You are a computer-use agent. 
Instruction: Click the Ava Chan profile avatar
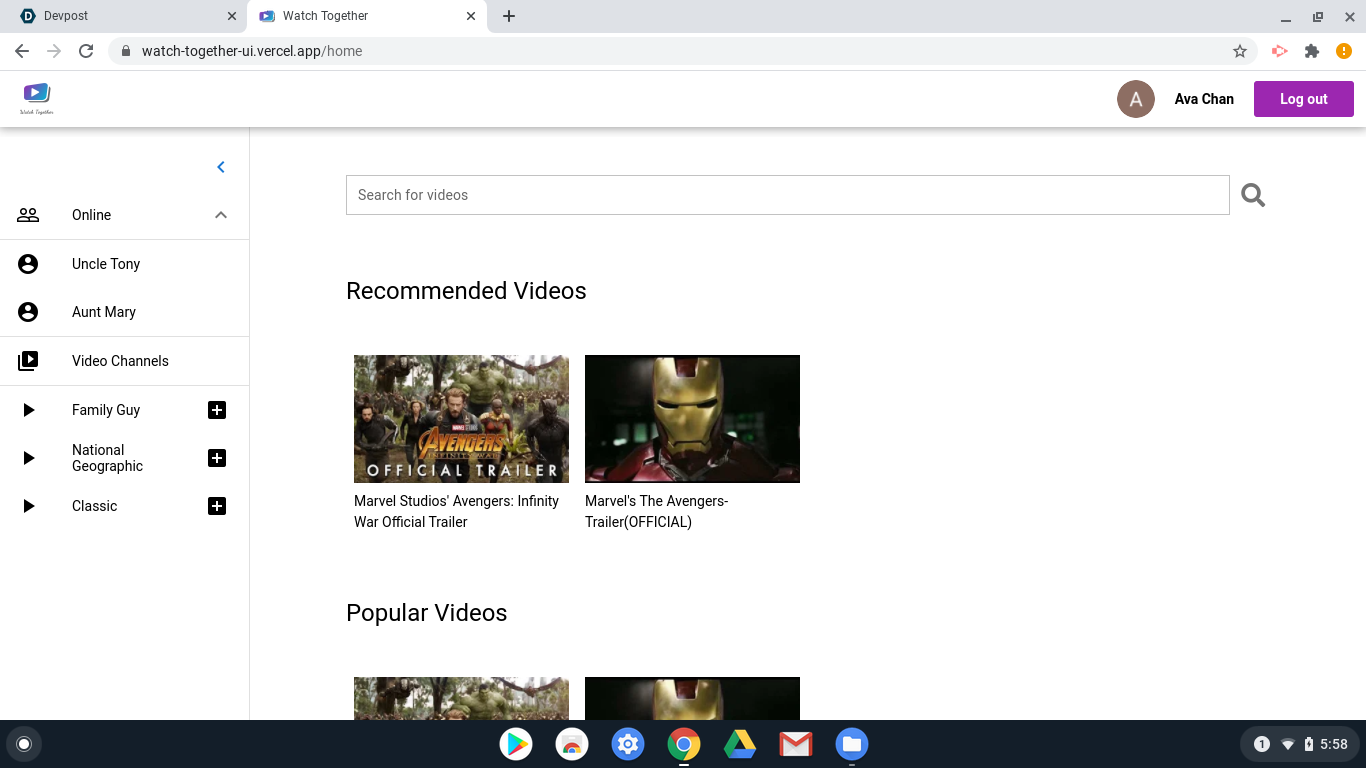(x=1136, y=99)
